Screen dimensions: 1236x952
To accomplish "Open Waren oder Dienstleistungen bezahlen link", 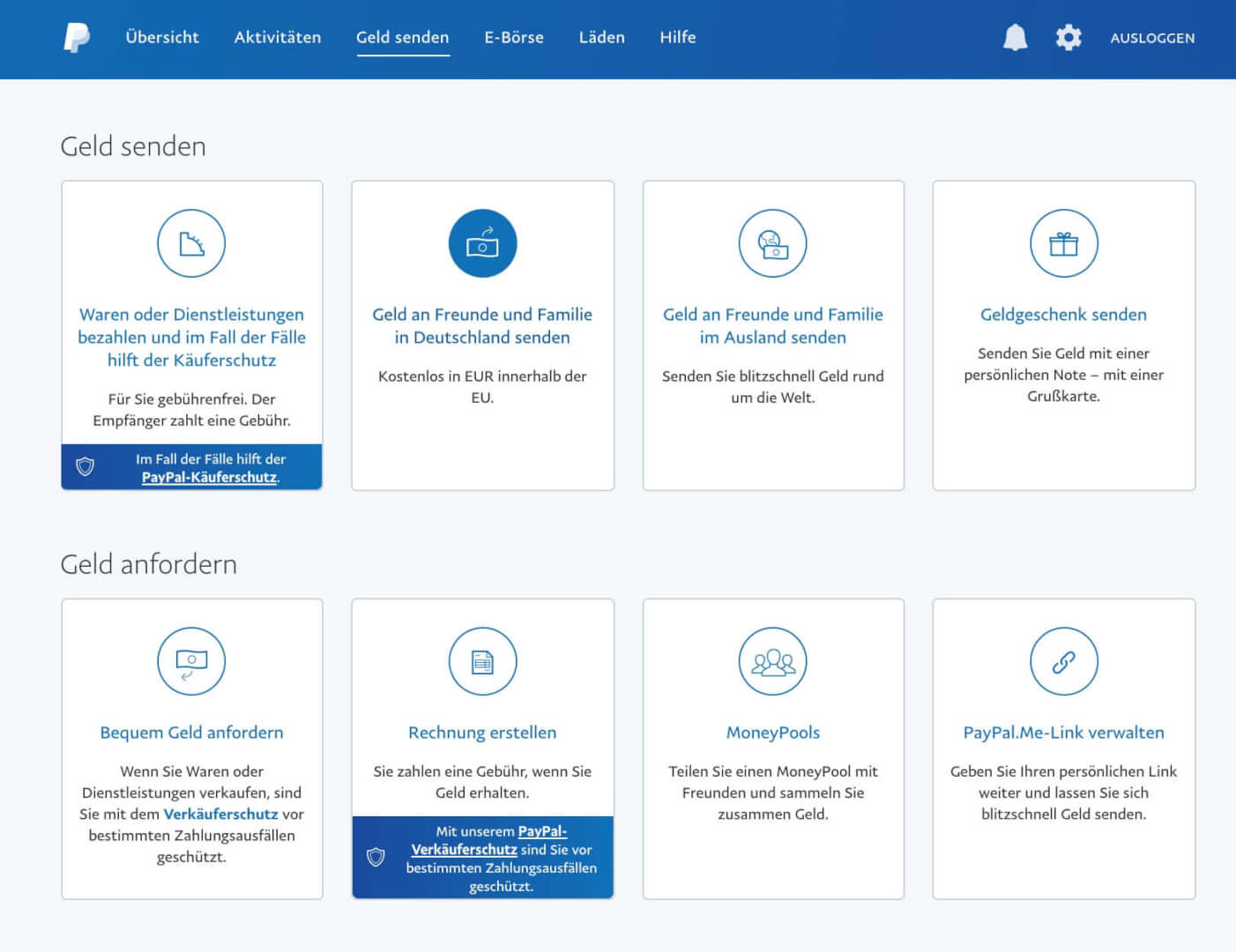I will pos(191,337).
